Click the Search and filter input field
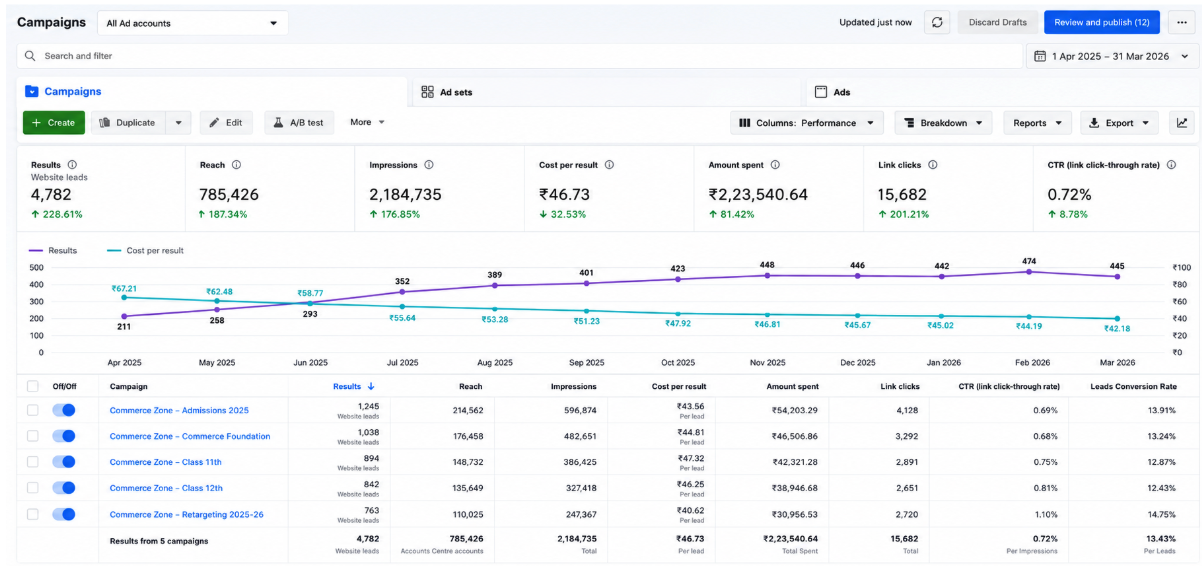The width and height of the screenshot is (1202, 566). pos(519,56)
